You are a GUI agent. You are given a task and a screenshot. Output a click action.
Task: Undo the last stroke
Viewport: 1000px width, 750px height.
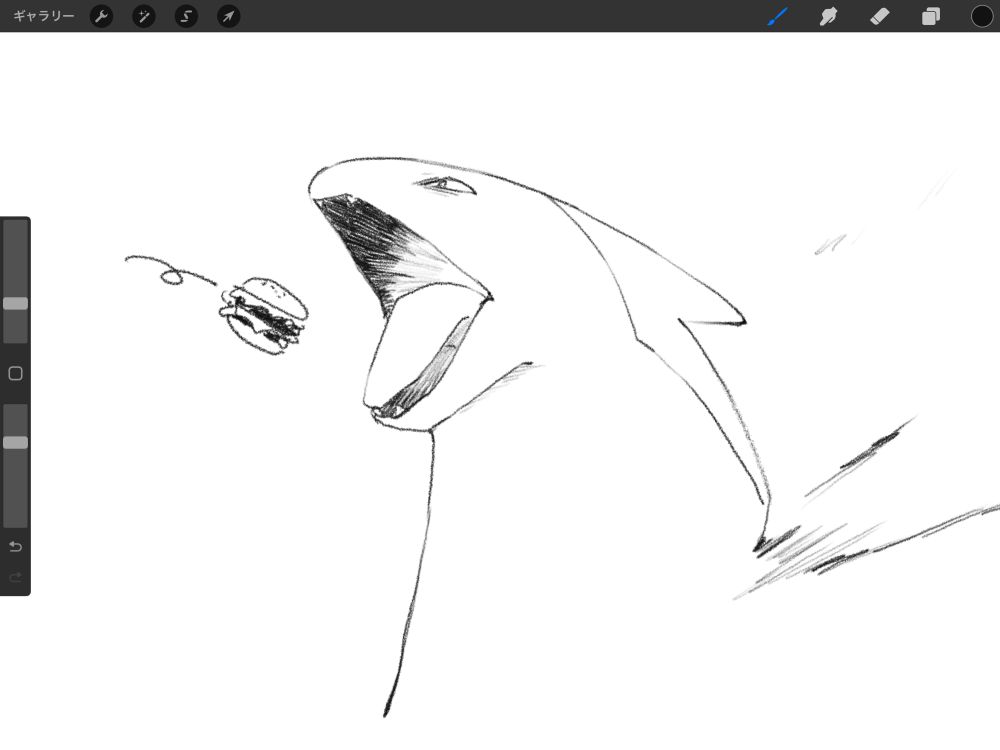point(15,547)
